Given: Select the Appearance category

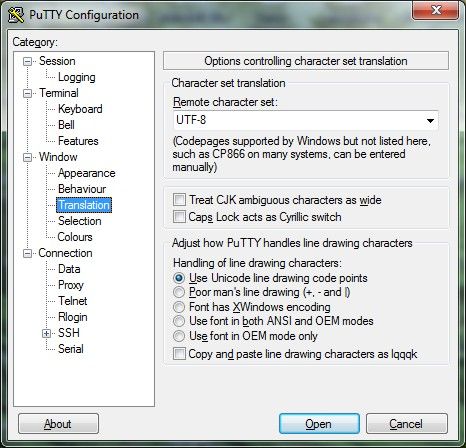Looking at the screenshot, I should pyautogui.click(x=86, y=173).
